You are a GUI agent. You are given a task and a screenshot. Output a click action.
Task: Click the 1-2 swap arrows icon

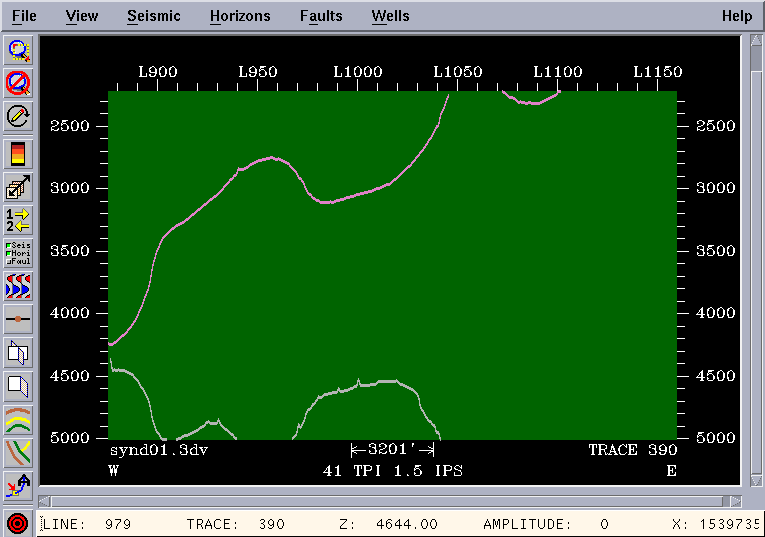click(x=18, y=219)
